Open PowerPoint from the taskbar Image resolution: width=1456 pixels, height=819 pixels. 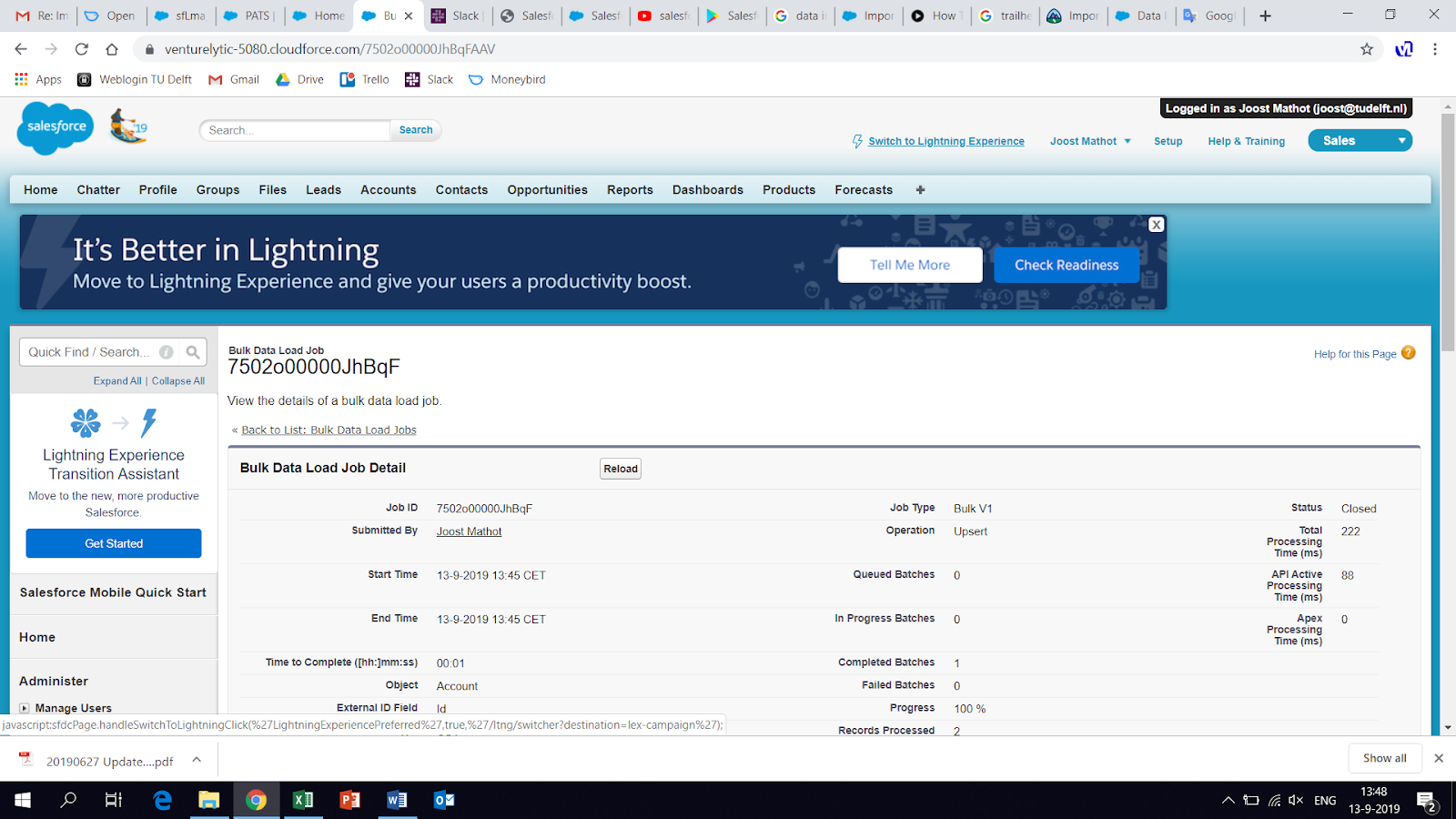click(349, 800)
